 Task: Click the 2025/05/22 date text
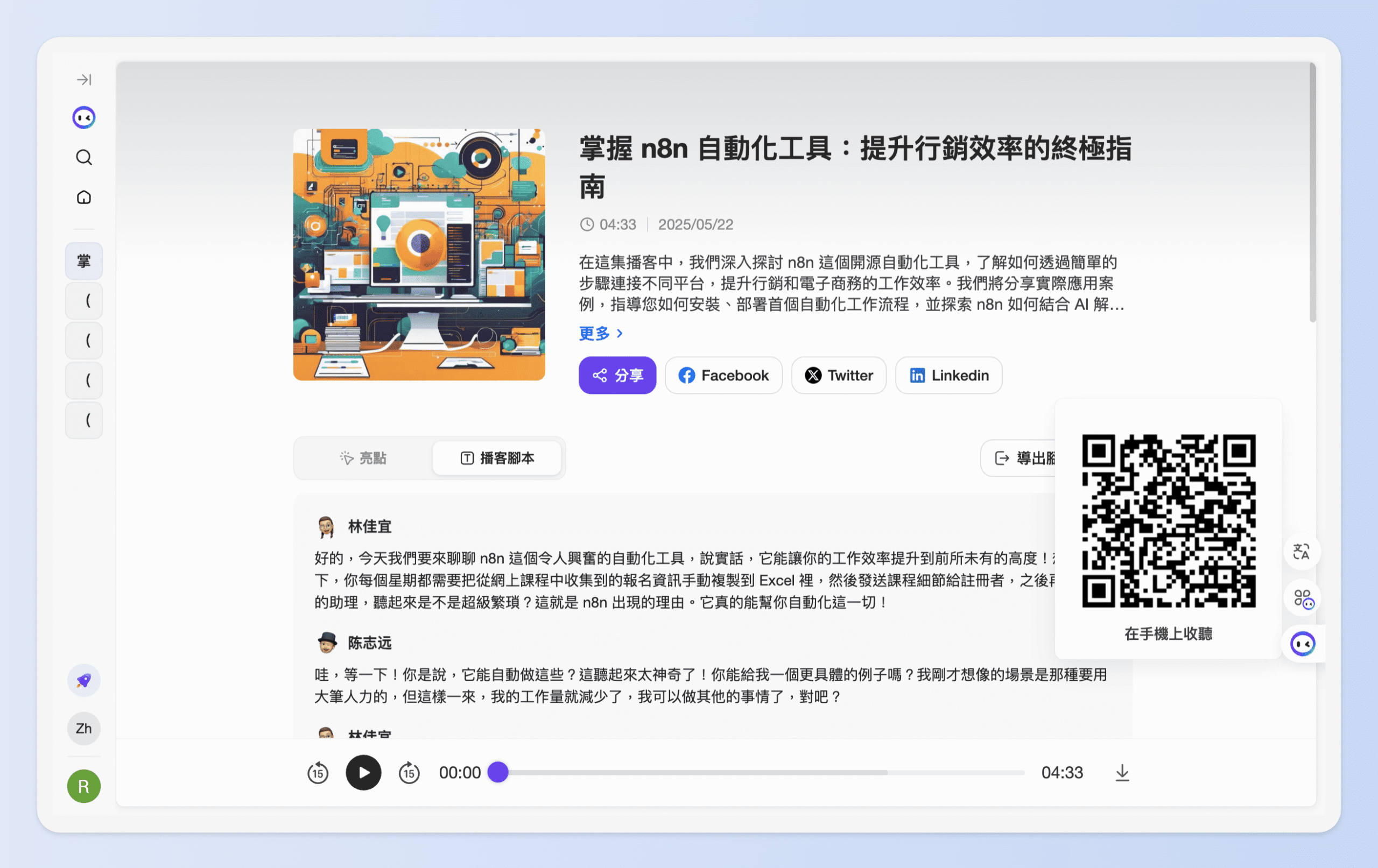[696, 224]
